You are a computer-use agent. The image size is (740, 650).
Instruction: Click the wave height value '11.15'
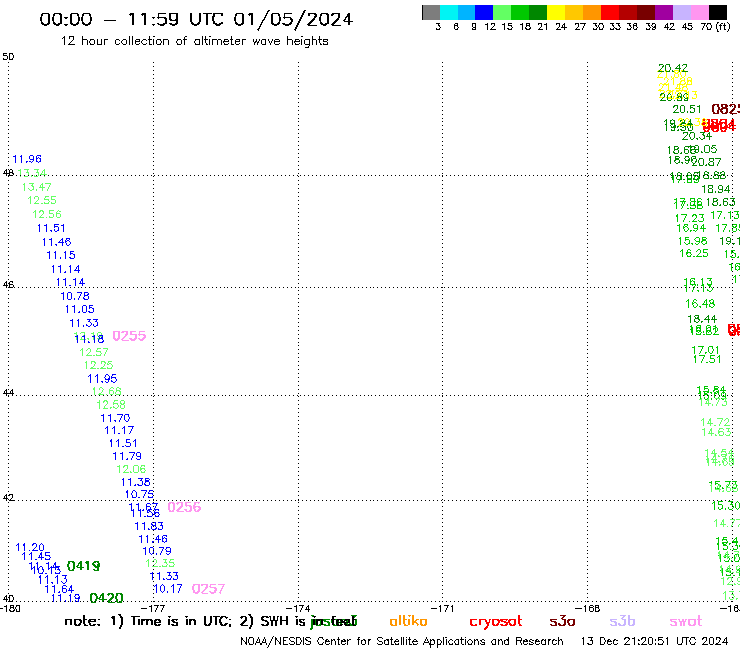point(61,255)
